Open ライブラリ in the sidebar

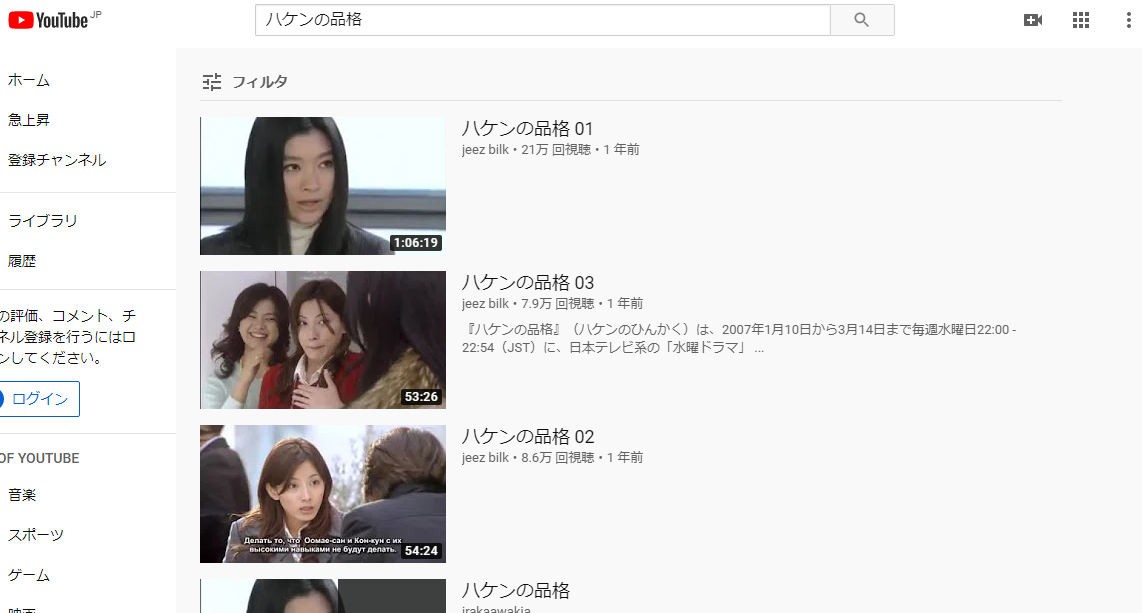[x=43, y=221]
